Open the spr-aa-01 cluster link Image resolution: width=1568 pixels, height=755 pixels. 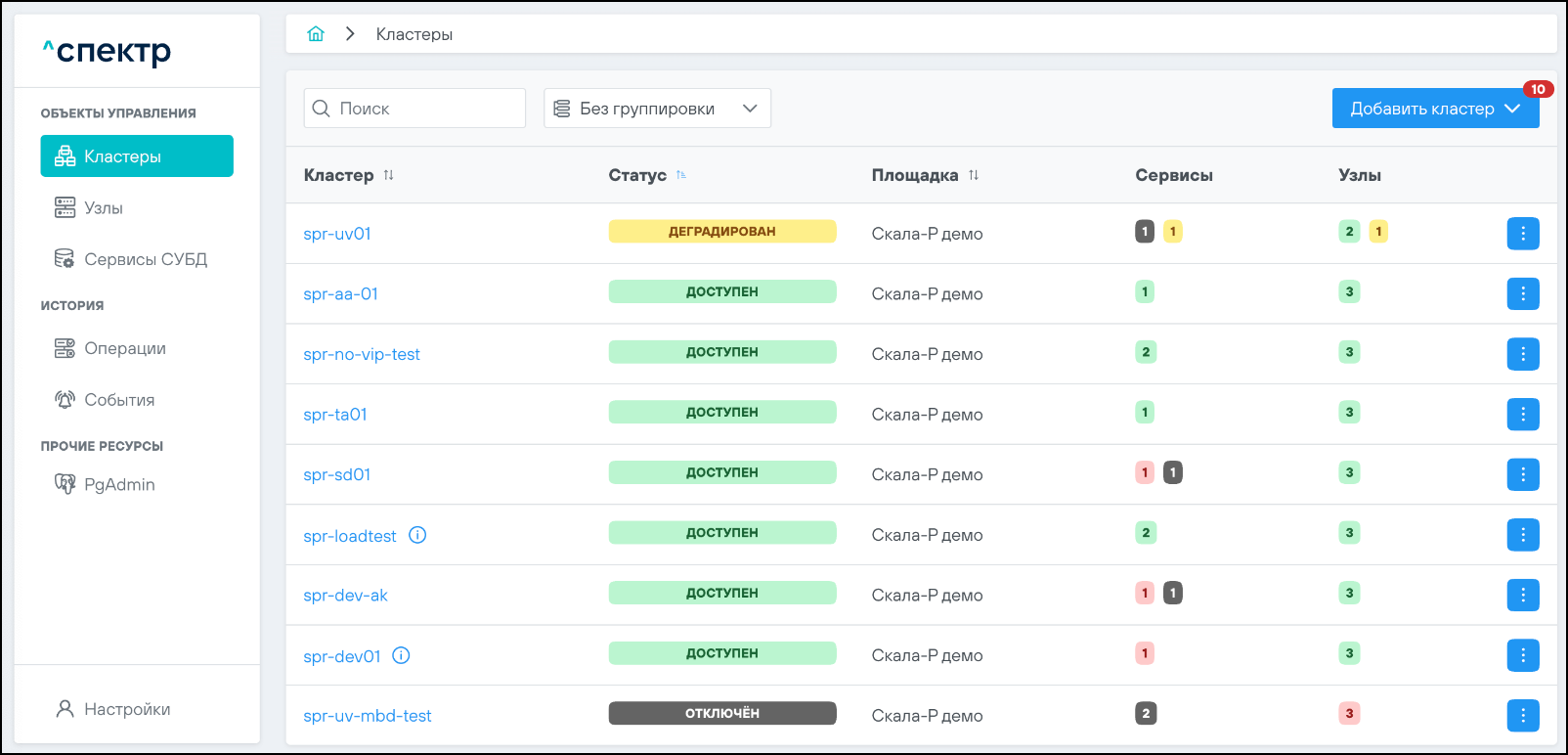340,294
